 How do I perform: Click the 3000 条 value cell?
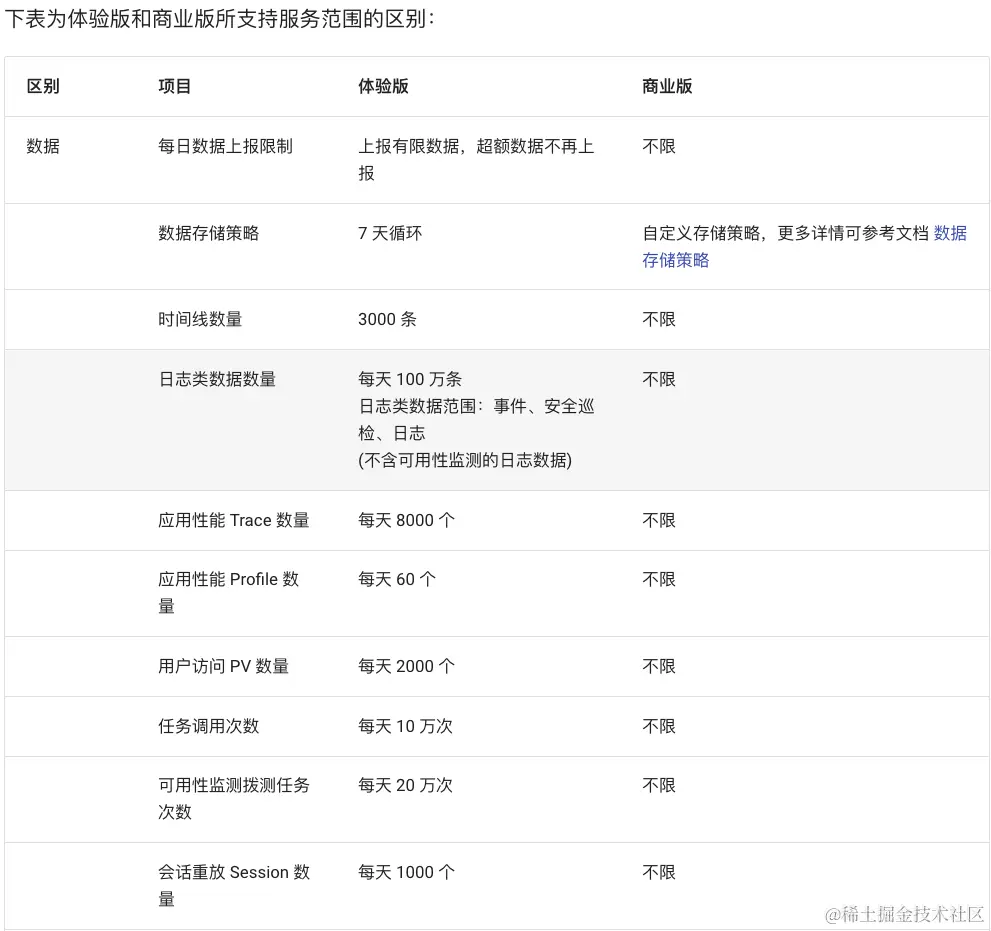387,319
